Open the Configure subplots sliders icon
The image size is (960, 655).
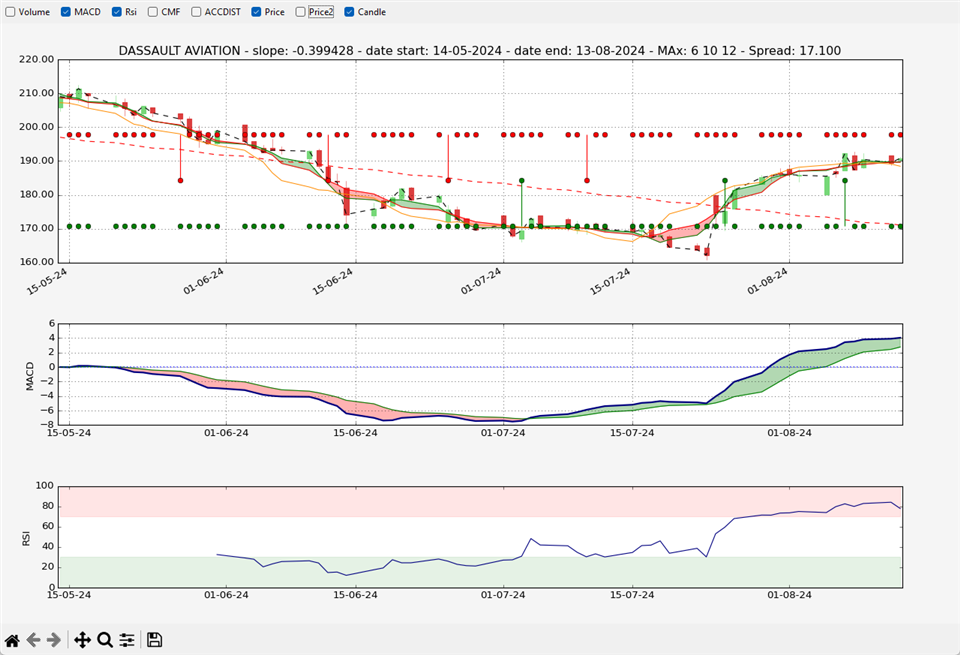coord(127,640)
